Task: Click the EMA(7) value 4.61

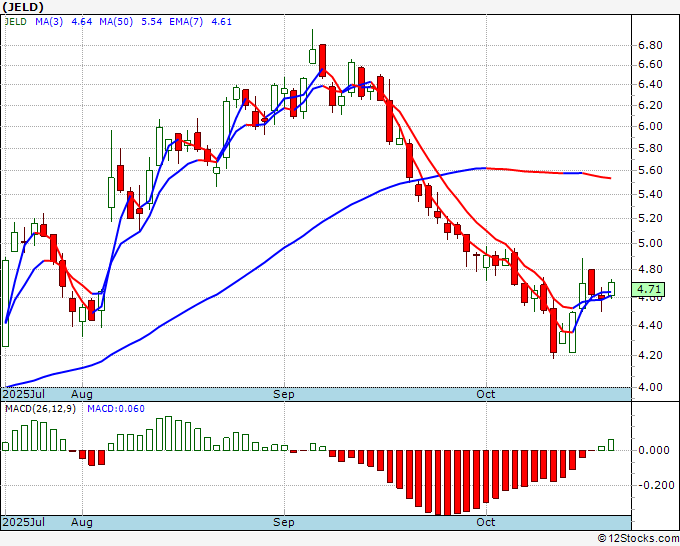Action: 222,22
